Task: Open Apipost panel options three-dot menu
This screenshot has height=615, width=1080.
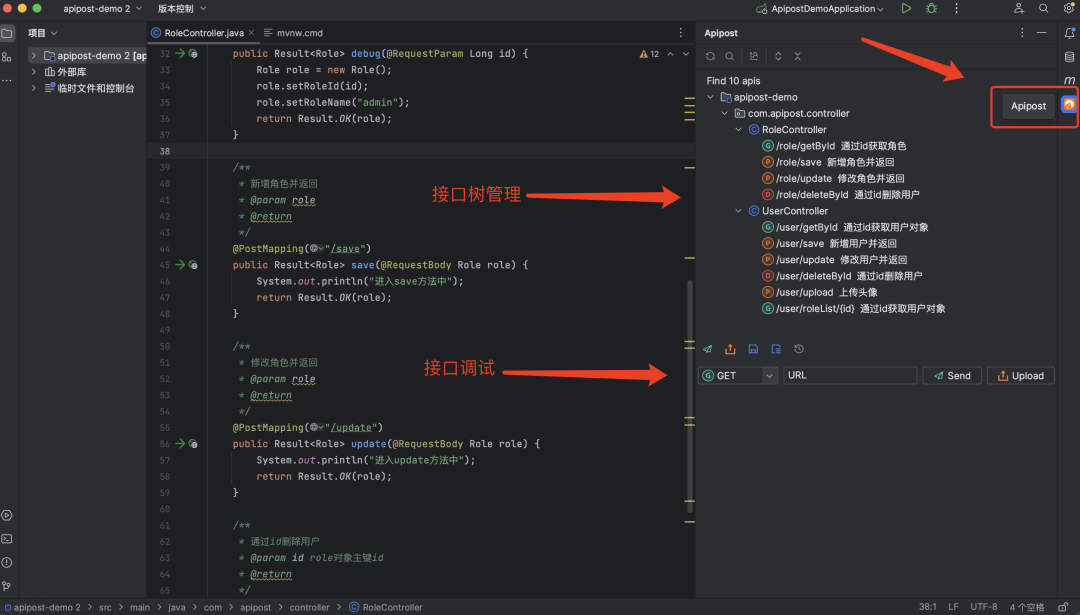Action: click(x=1022, y=33)
